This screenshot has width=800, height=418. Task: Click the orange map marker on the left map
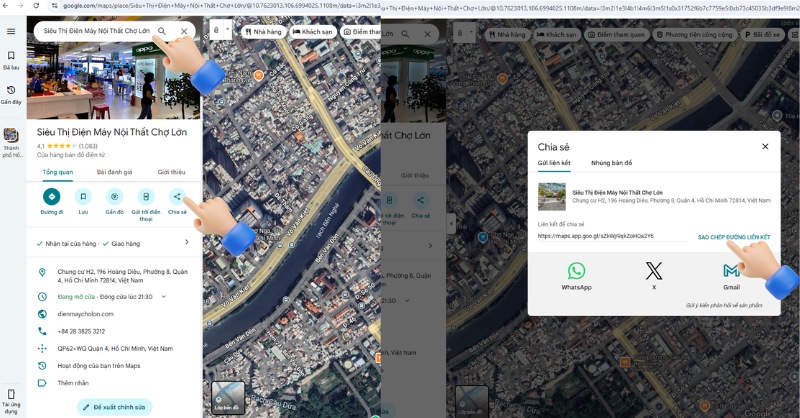coord(259,76)
